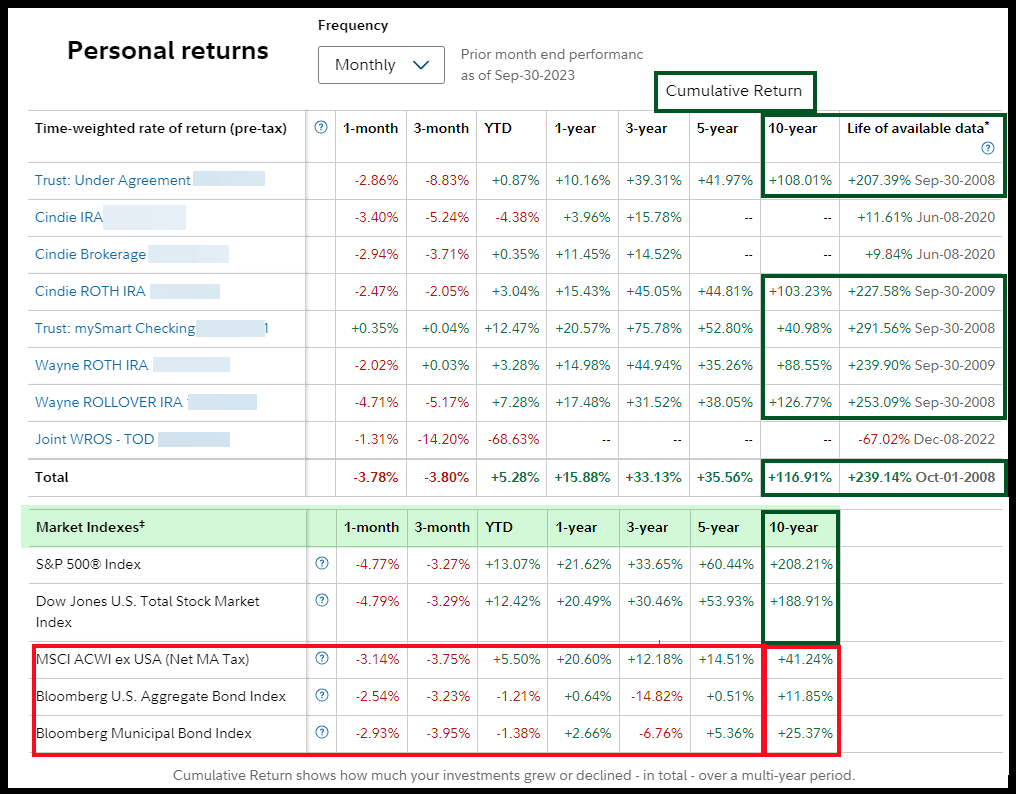
Task: Click the Cumulative Return label box
Action: point(734,91)
